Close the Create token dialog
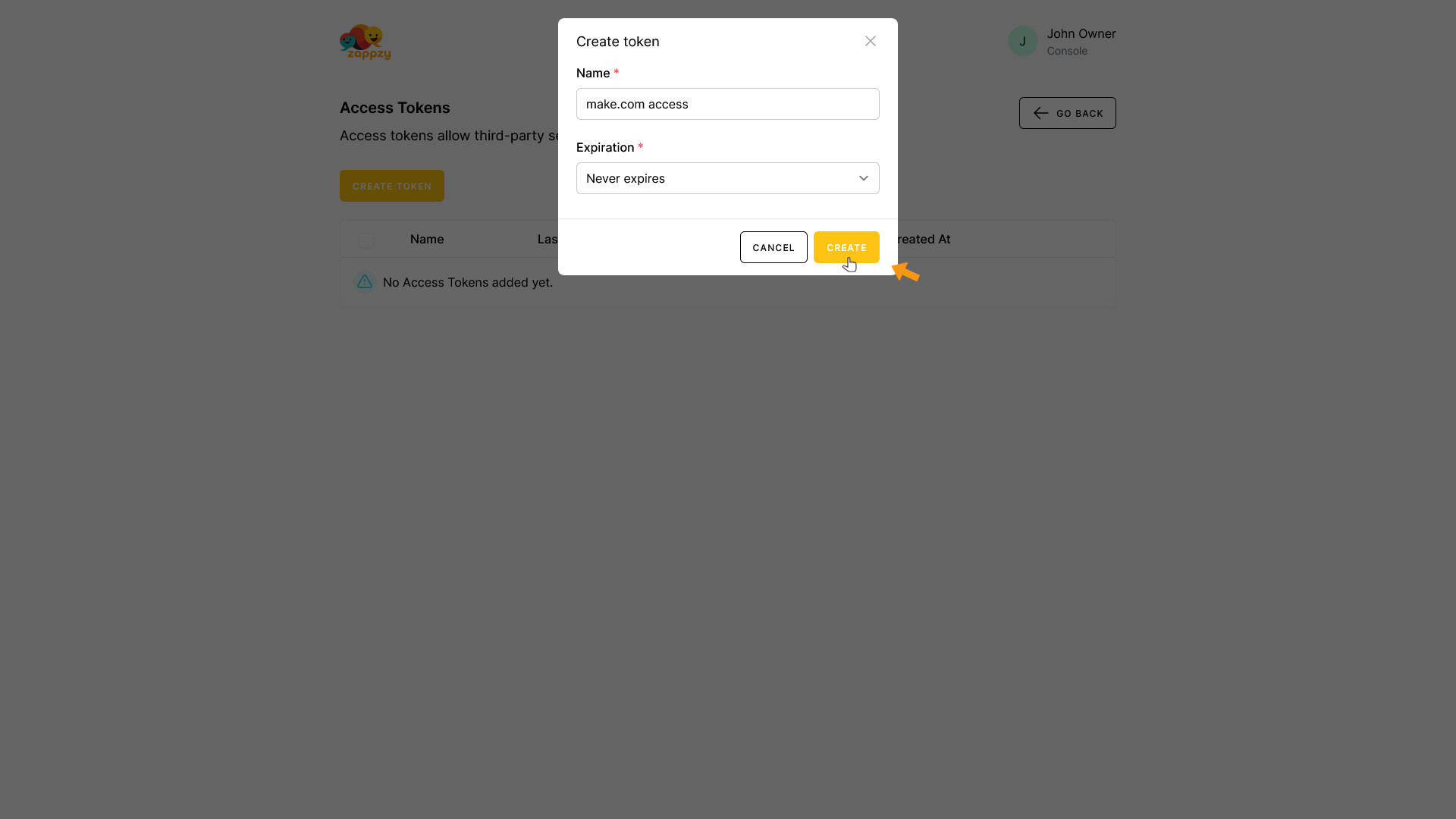The width and height of the screenshot is (1456, 819). click(x=871, y=41)
